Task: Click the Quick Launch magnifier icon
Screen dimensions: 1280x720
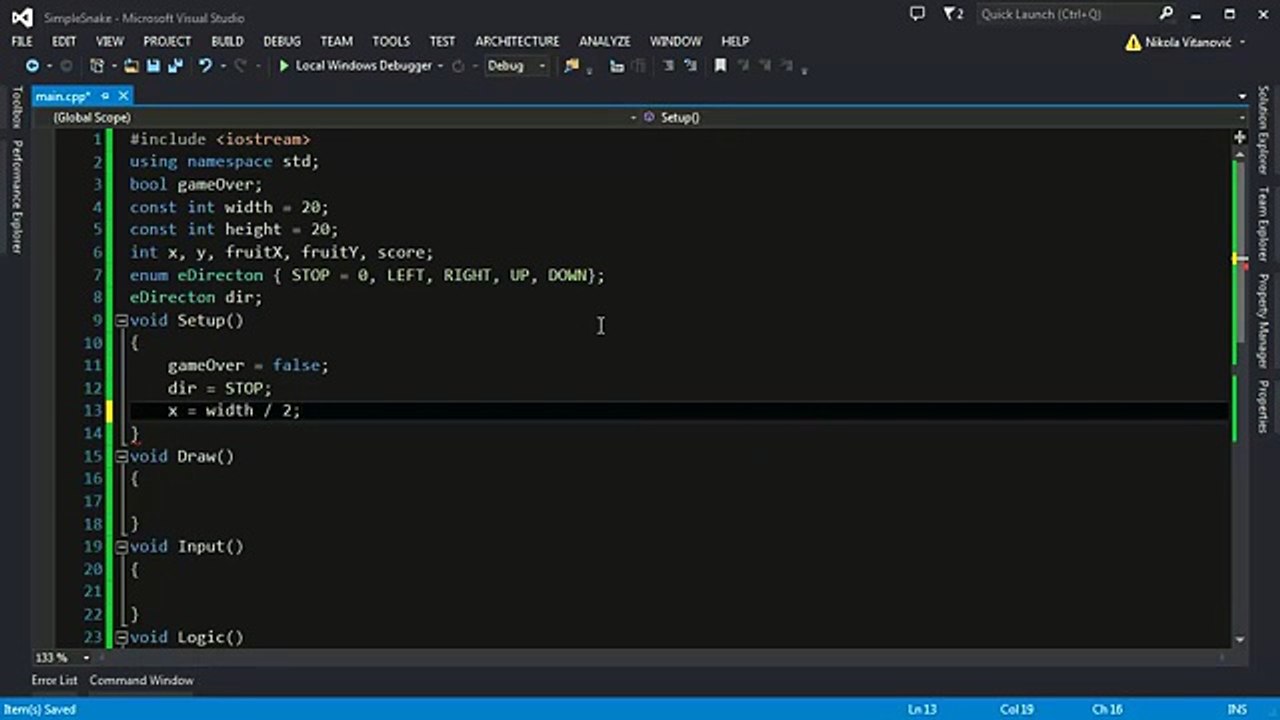Action: (1166, 14)
